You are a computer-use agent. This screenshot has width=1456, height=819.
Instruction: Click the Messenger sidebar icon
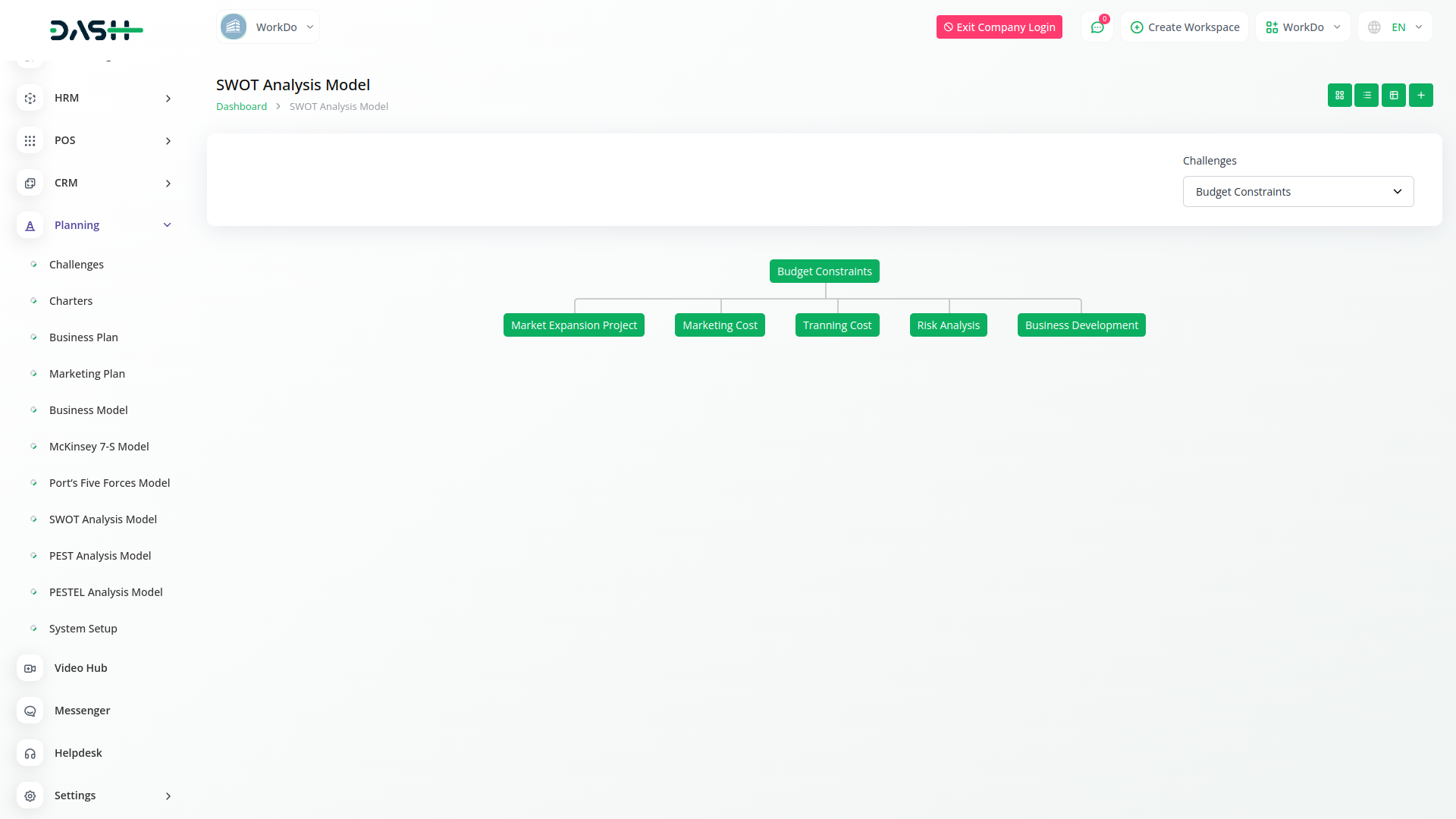[x=30, y=711]
